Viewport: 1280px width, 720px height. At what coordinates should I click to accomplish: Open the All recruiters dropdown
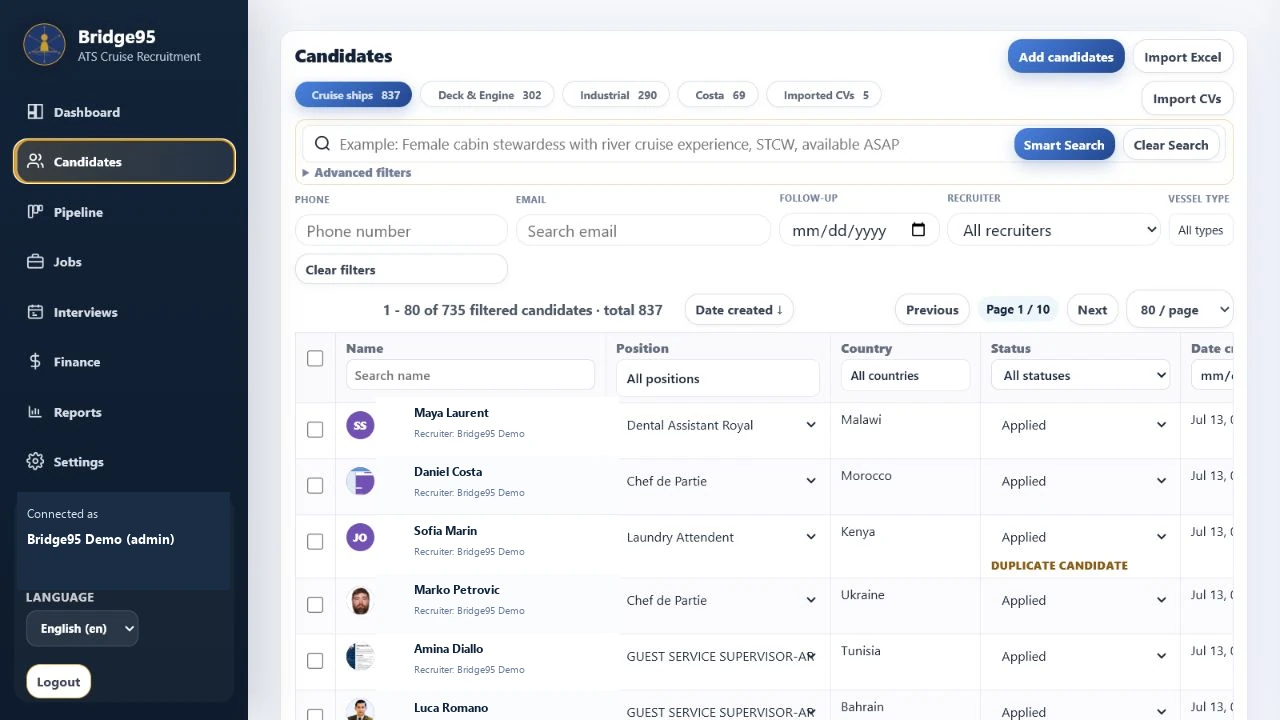point(1053,230)
